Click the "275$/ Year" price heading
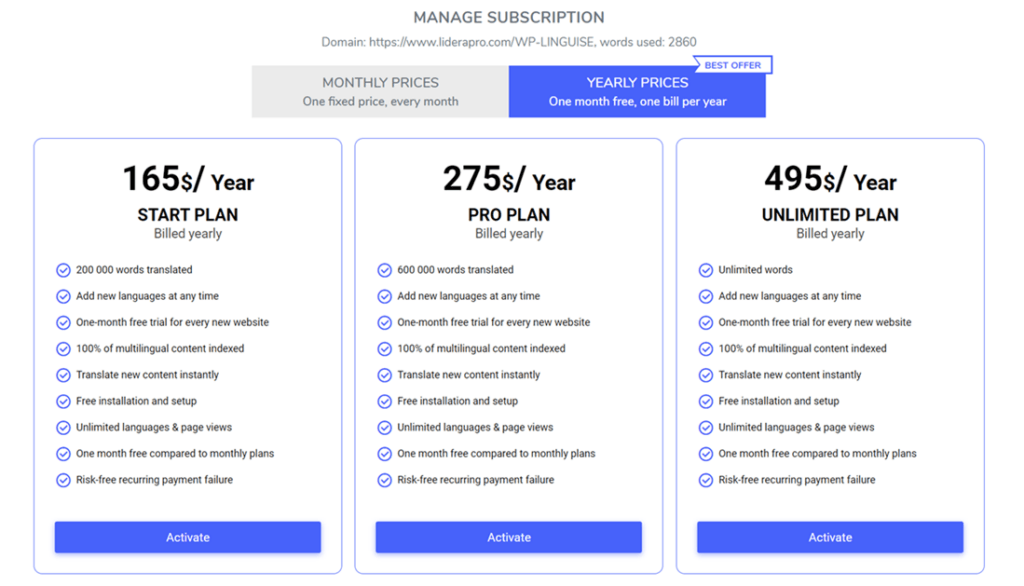1024x586 pixels. 509,181
